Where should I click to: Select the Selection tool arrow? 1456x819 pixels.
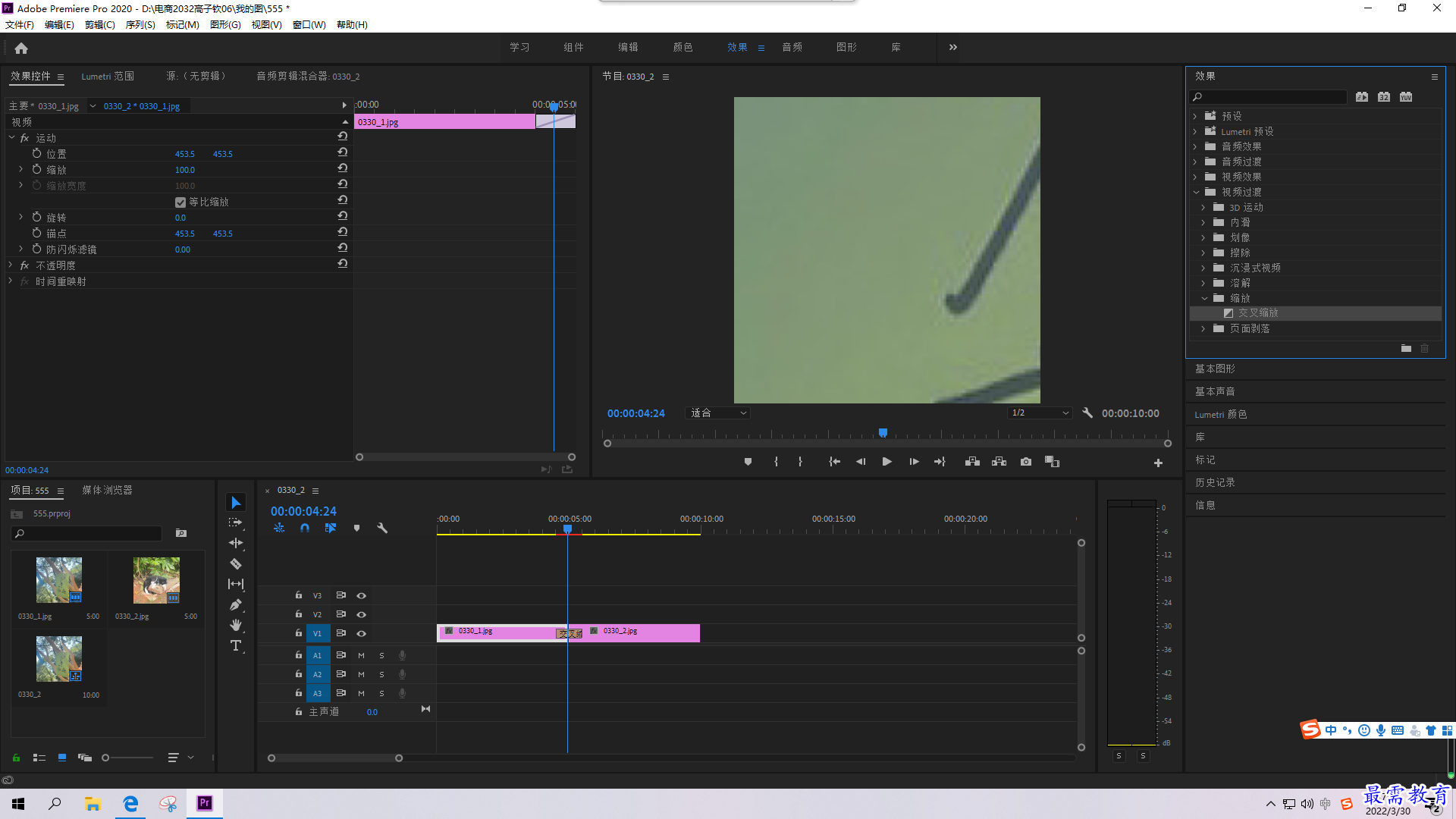(236, 503)
